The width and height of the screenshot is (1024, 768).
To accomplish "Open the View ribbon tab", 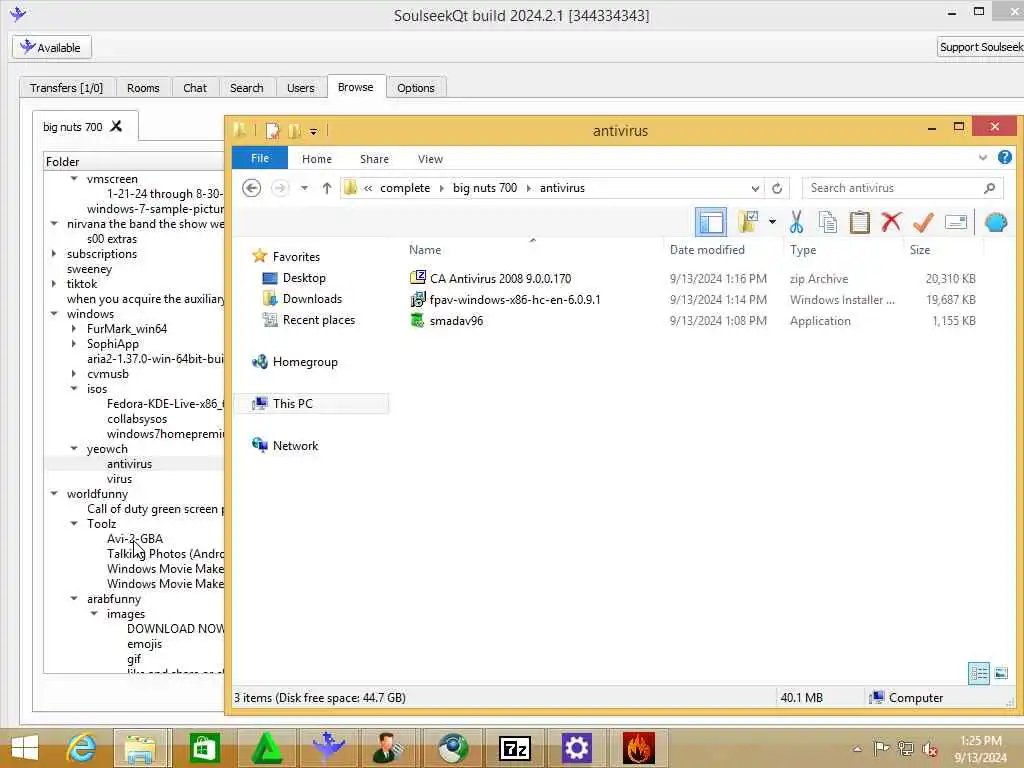I will pos(430,159).
